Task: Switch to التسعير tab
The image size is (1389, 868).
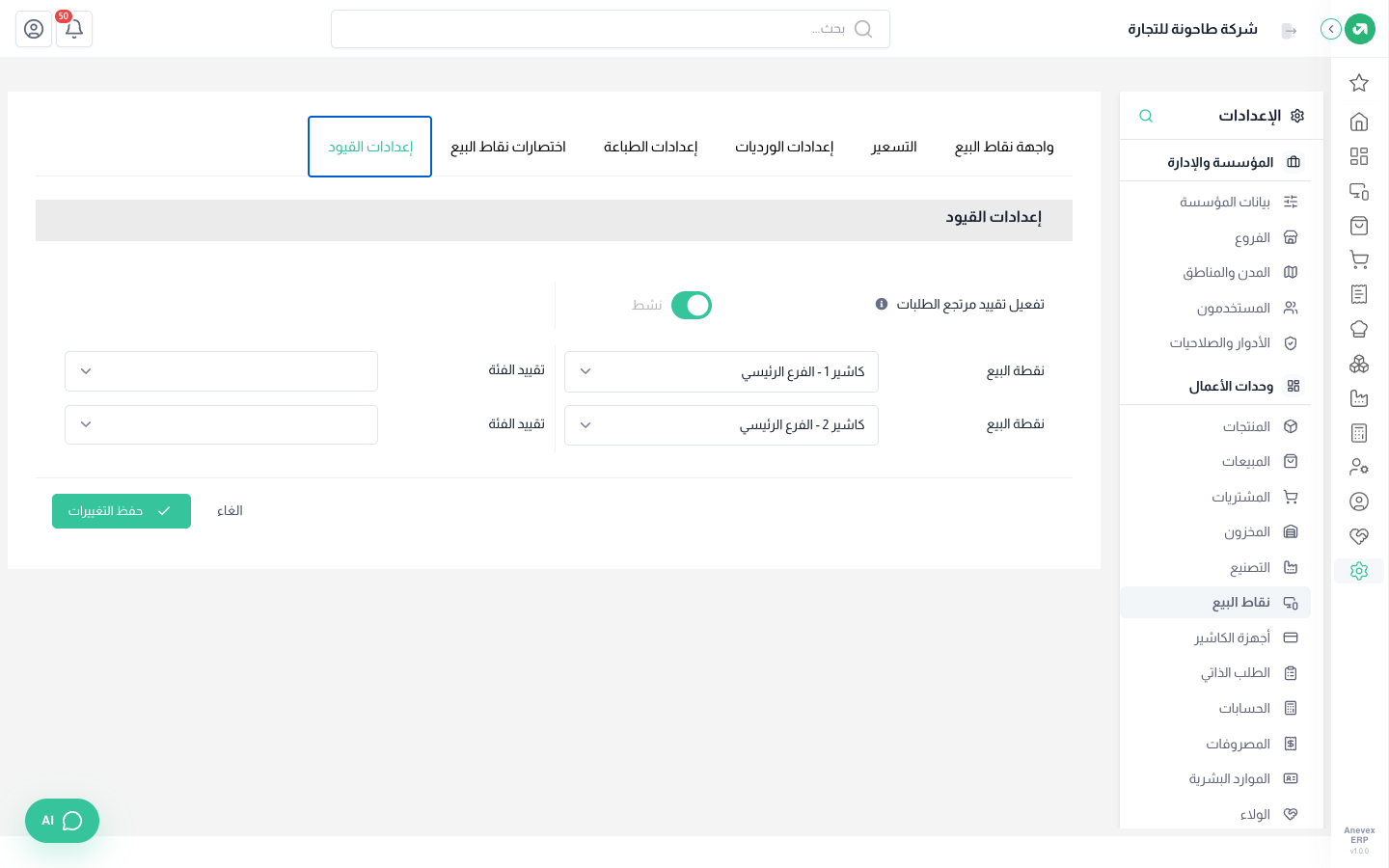Action: [x=894, y=147]
